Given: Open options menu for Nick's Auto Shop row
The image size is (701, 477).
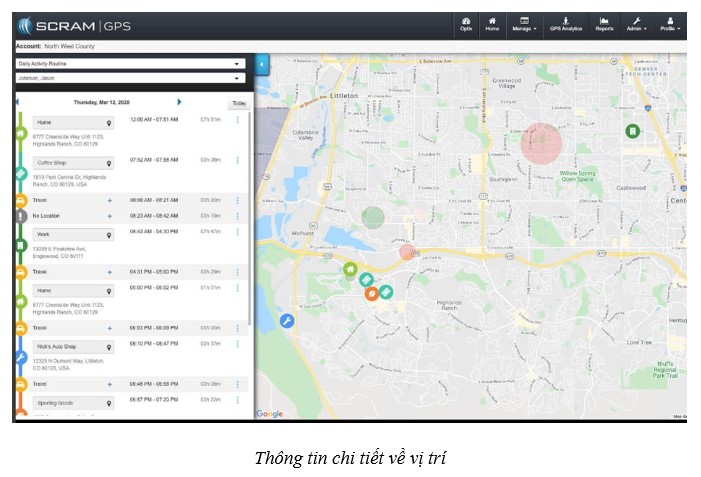Looking at the screenshot, I should 237,344.
